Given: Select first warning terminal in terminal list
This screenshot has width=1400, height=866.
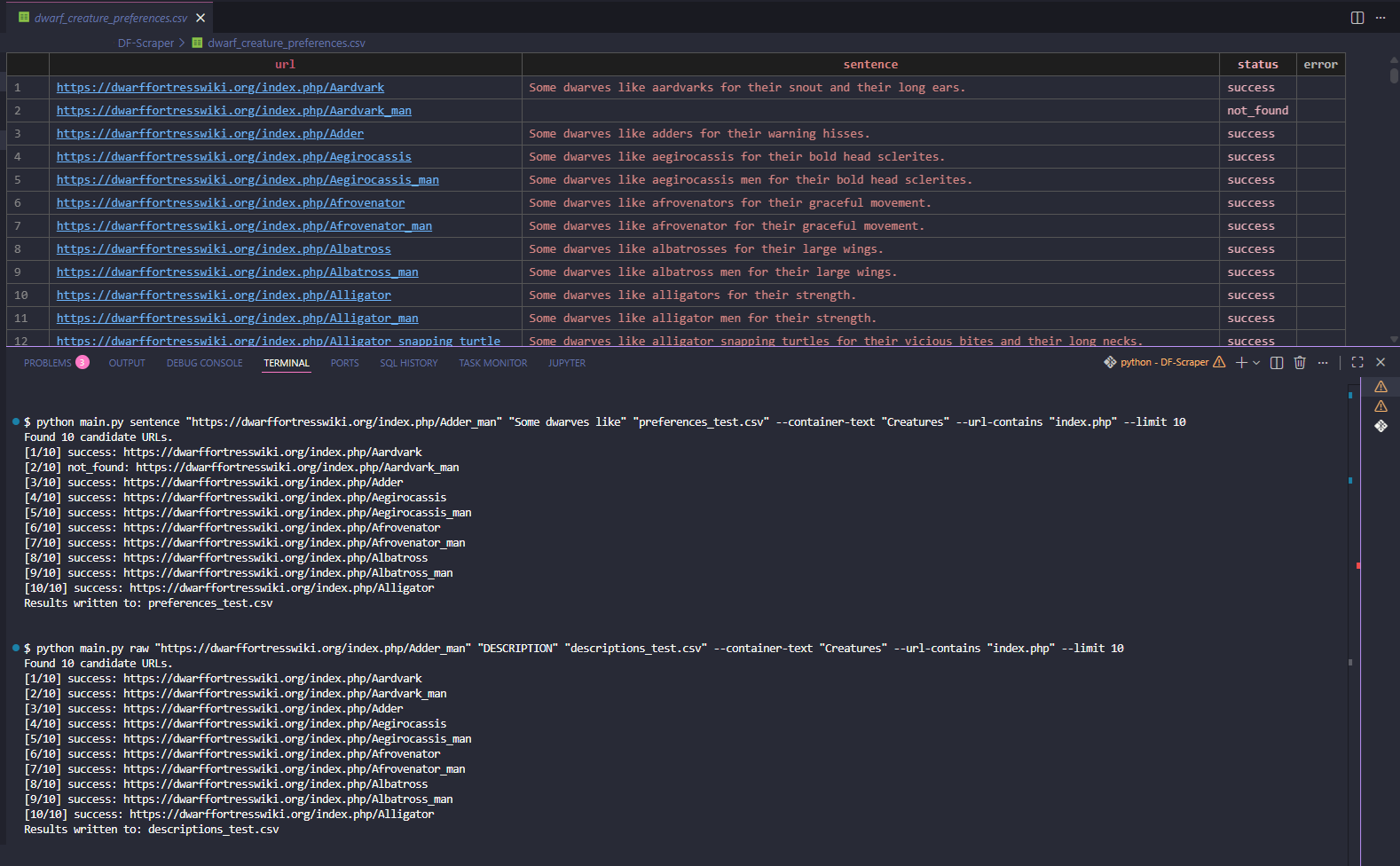Looking at the screenshot, I should point(1380,387).
